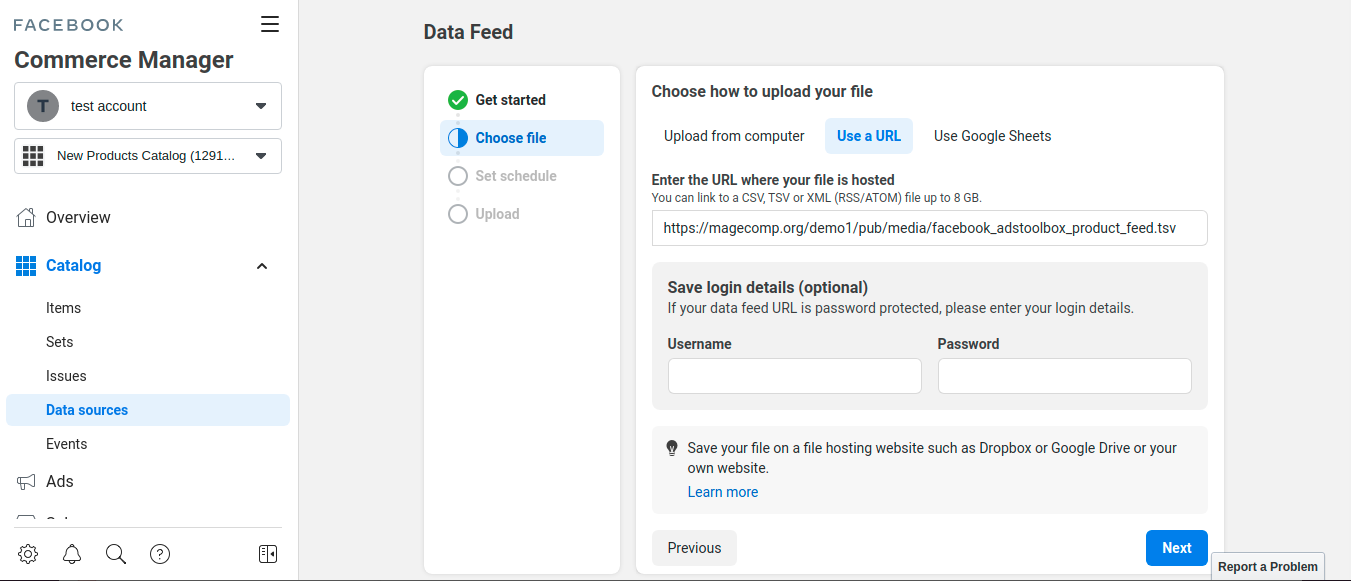Click the Next button
The image size is (1351, 581).
(1176, 548)
